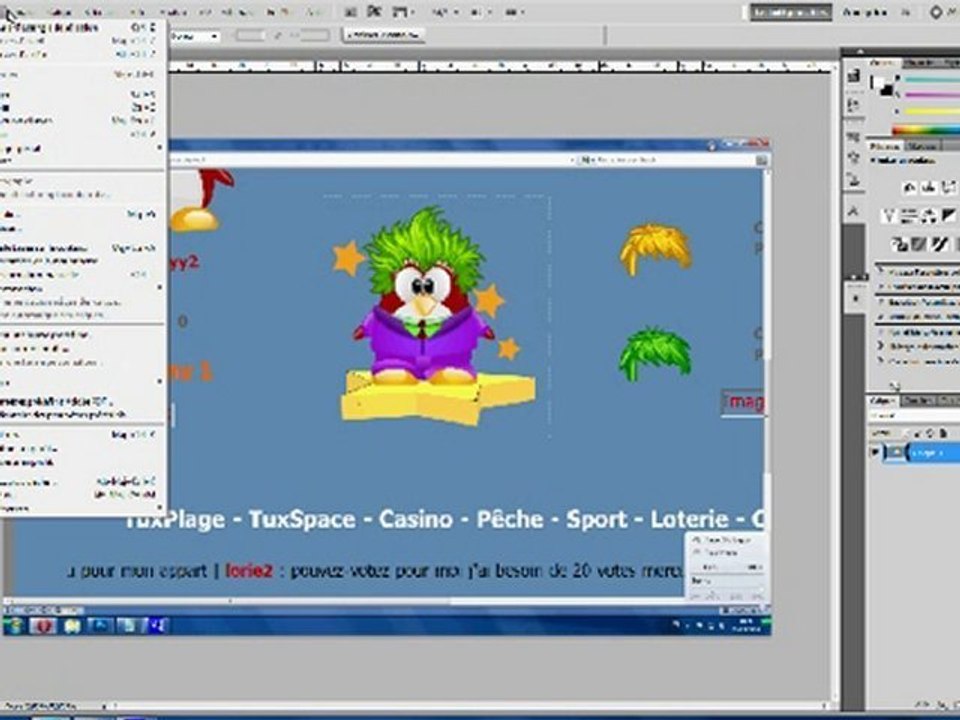Add a Posterize adjustment
The height and width of the screenshot is (720, 960).
click(x=919, y=245)
